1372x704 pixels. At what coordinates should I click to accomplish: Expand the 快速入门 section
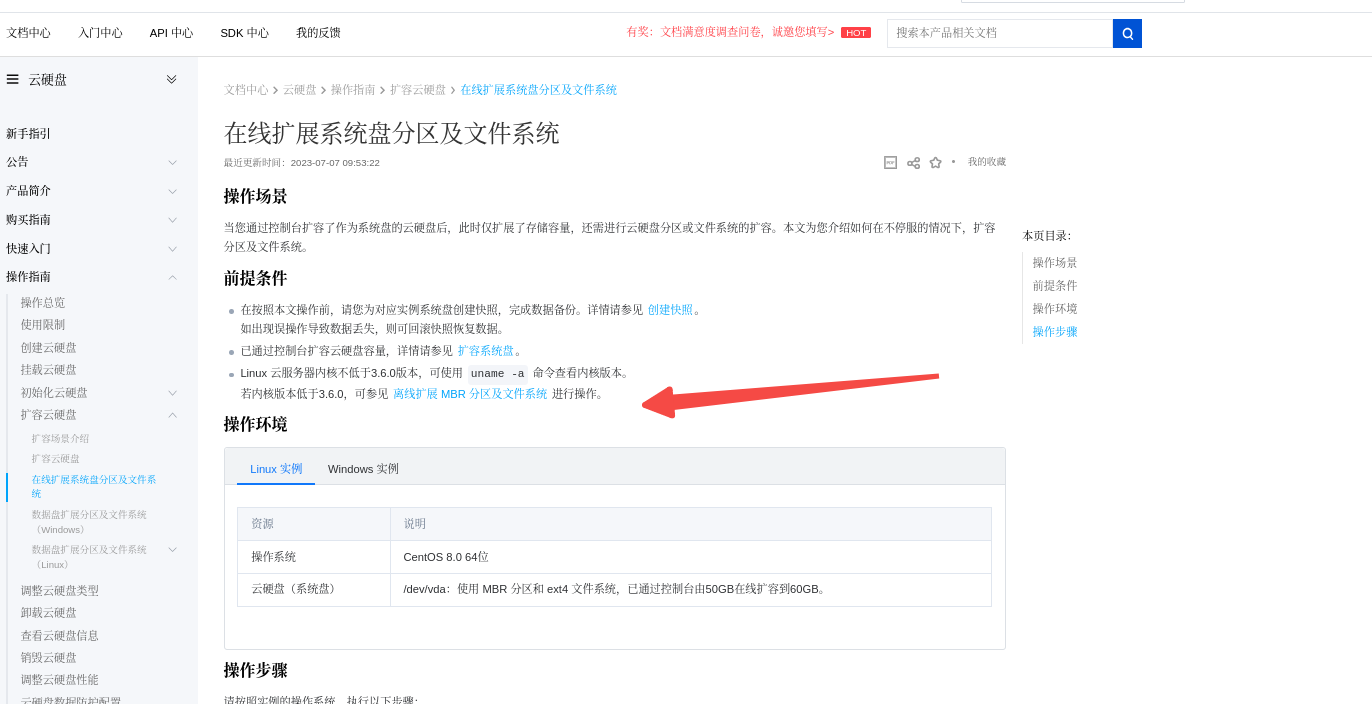click(x=172, y=249)
